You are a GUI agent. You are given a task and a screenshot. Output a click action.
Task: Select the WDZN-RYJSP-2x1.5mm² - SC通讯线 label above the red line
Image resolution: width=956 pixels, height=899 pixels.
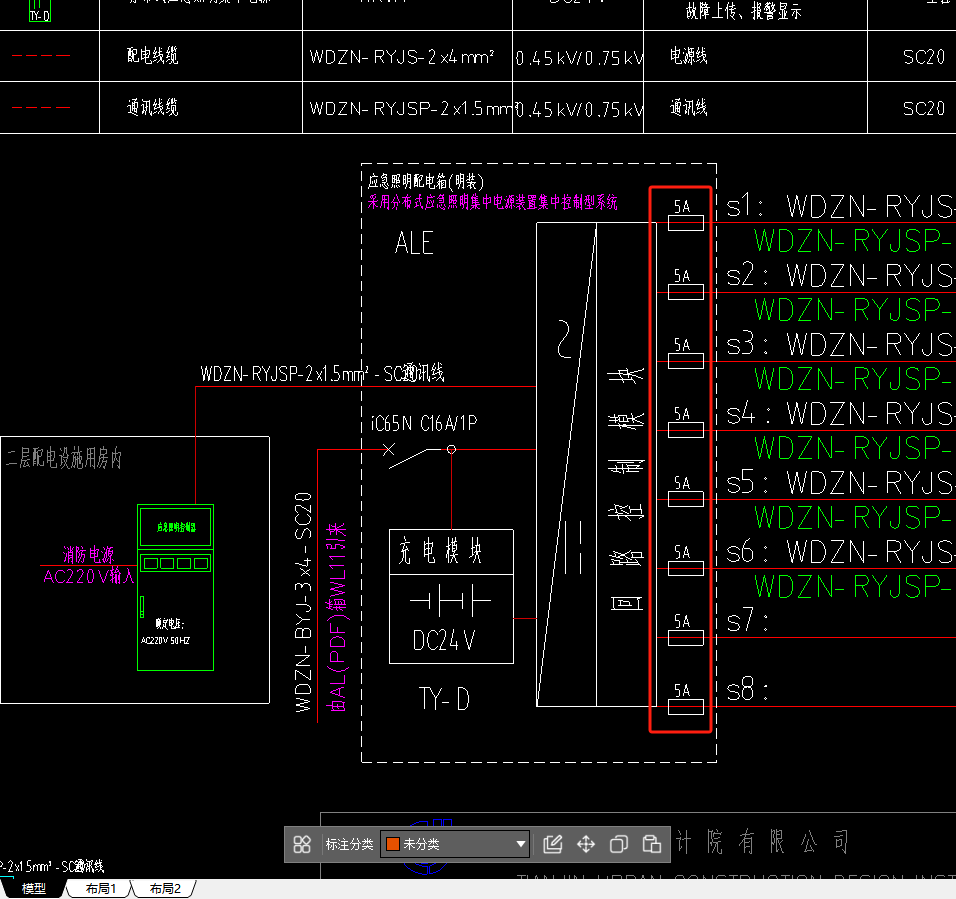(x=322, y=373)
